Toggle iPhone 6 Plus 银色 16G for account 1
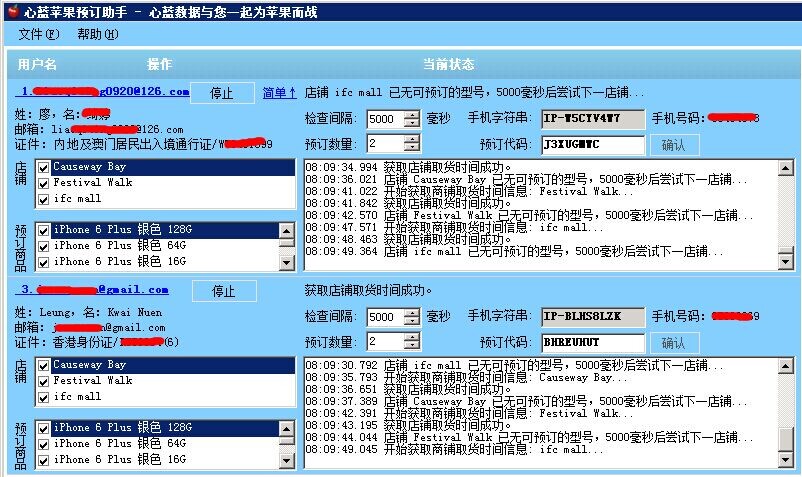Viewport: 802px width, 477px height. point(43,262)
